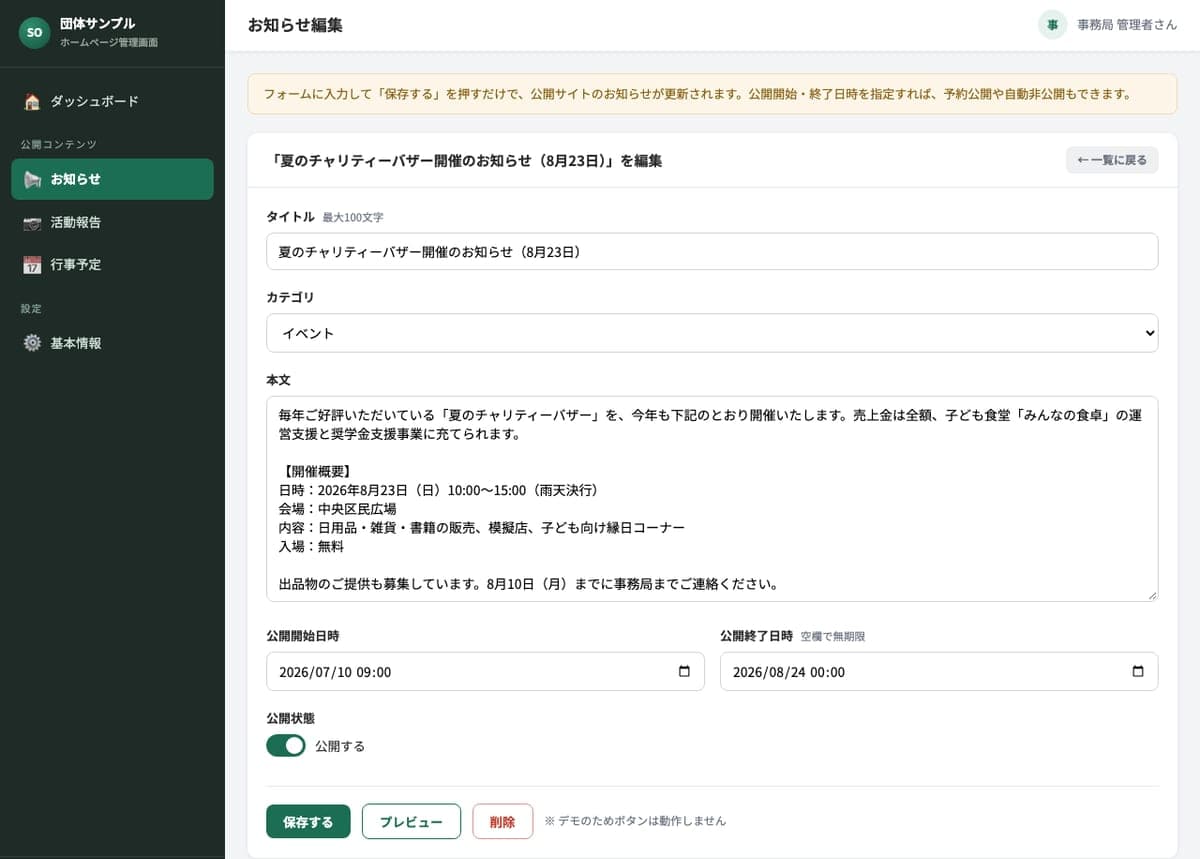Click the 公開コンテンツ sidebar section label

59,145
